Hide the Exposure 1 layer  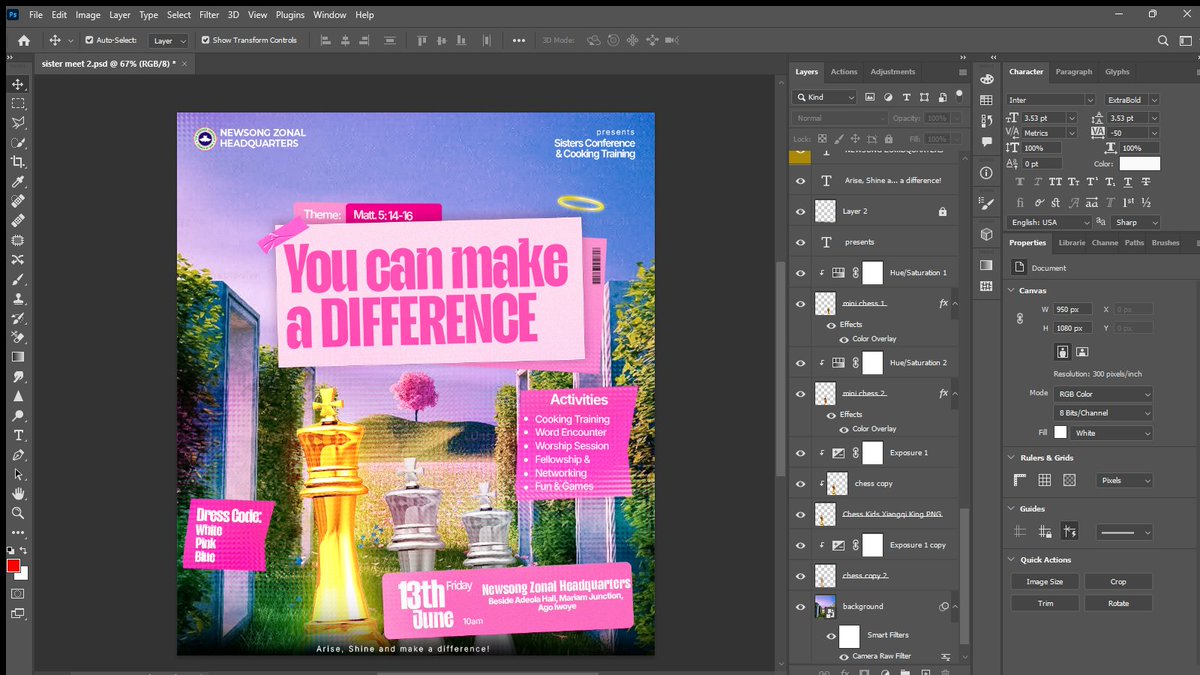tap(800, 453)
